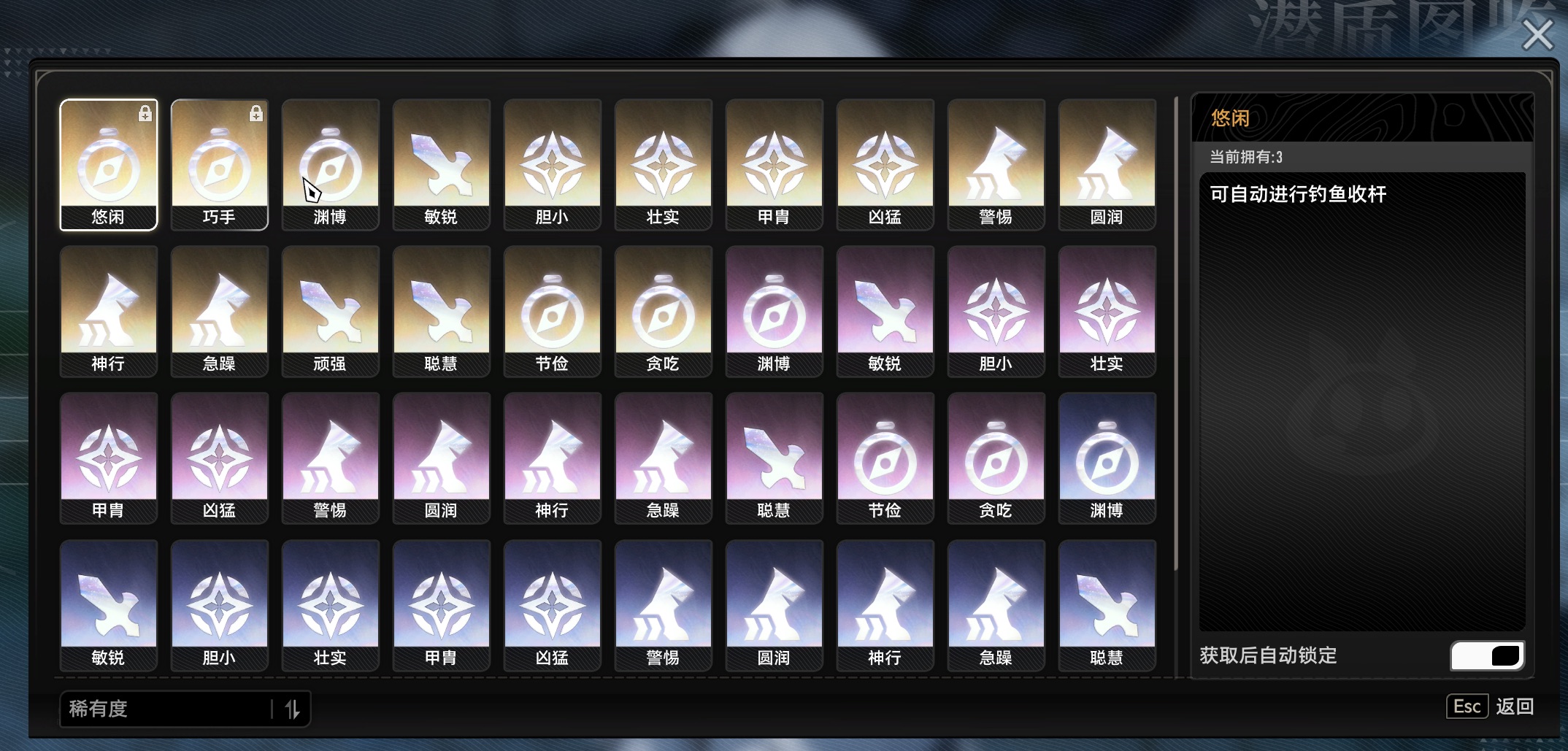Screen dimensions: 1568x751
Task: Click the Esc 返回 button
Action: (1490, 706)
